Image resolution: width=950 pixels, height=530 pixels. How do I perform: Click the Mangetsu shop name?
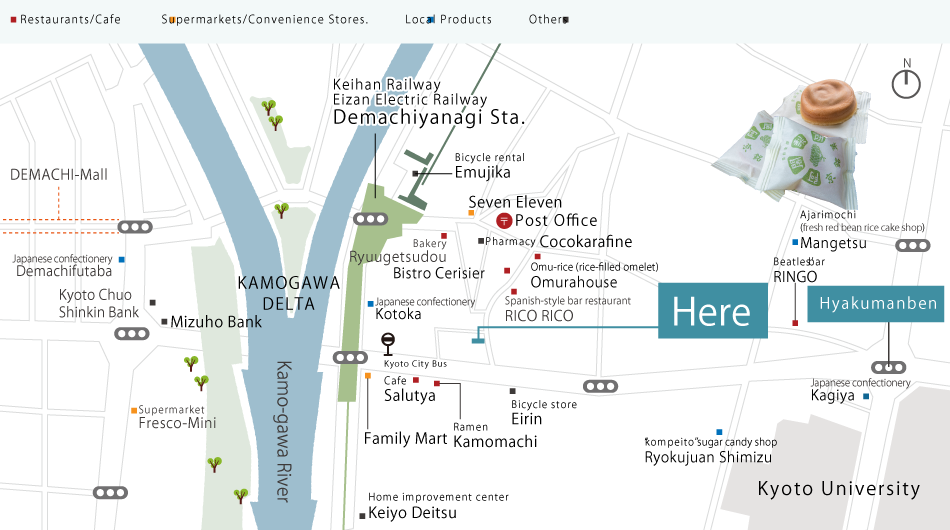833,243
